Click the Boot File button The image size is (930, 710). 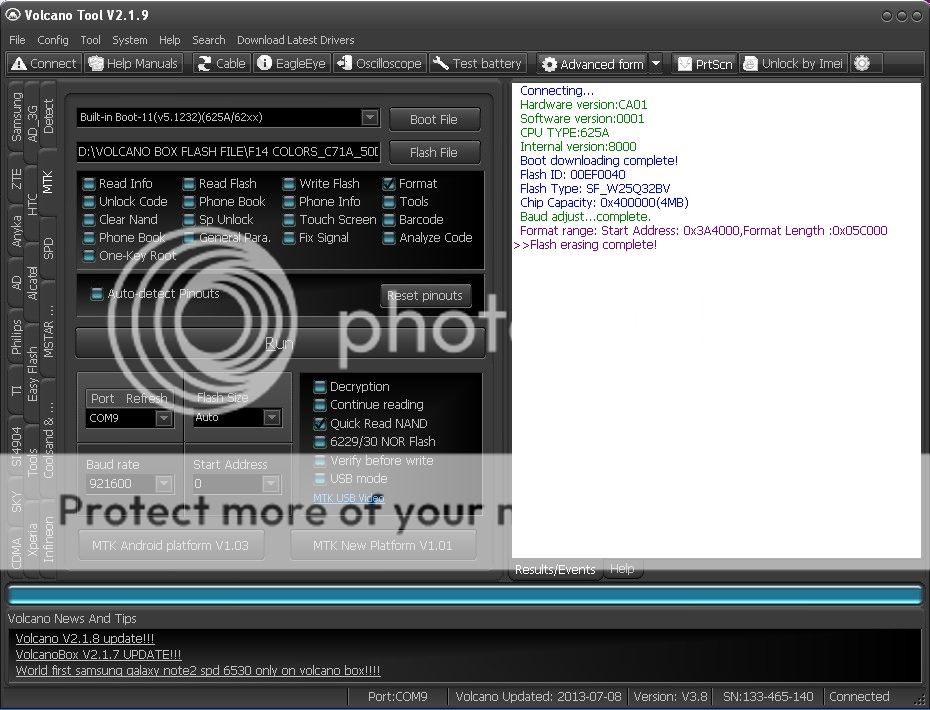[x=434, y=119]
